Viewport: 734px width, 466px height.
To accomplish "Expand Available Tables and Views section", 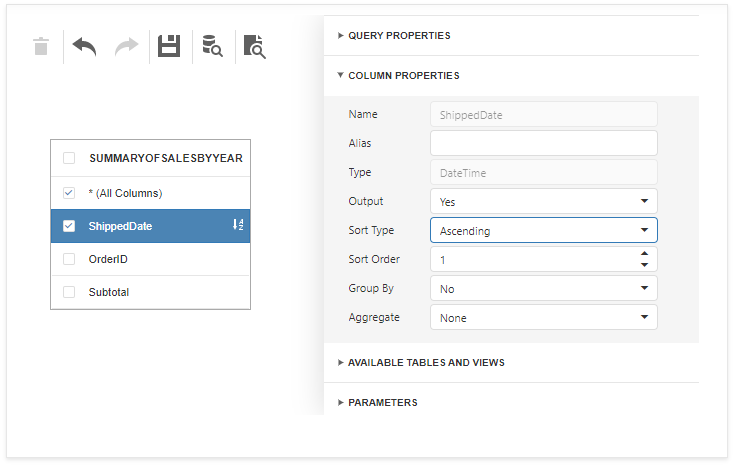I will pyautogui.click(x=425, y=362).
